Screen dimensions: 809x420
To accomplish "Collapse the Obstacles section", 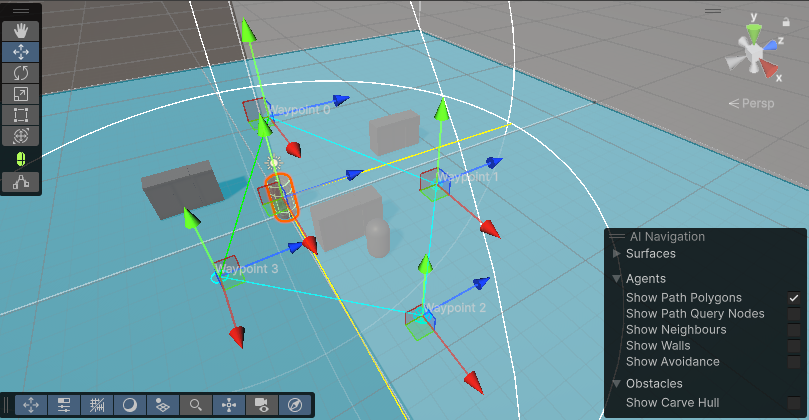I will click(616, 383).
